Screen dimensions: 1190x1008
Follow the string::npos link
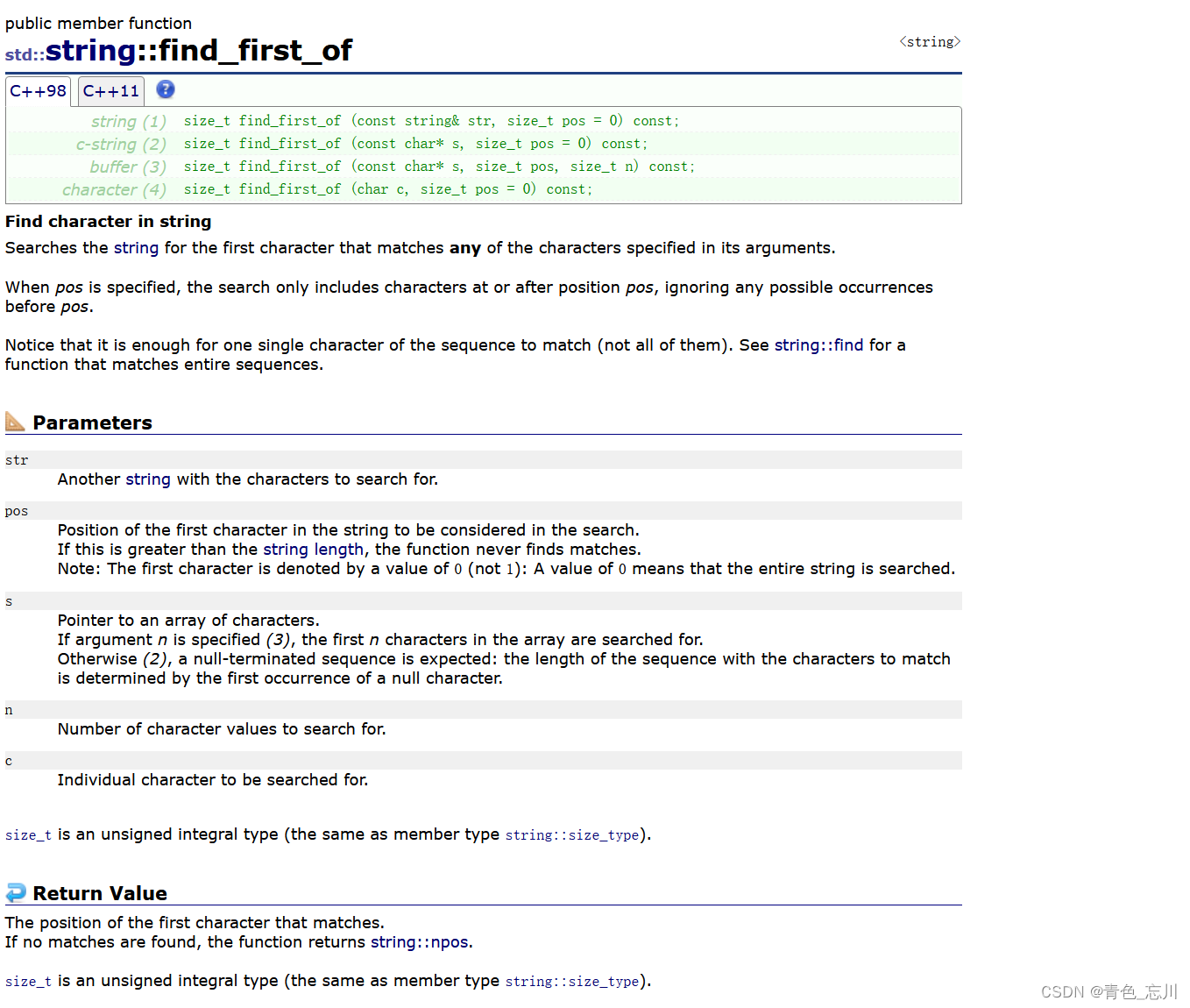[420, 942]
